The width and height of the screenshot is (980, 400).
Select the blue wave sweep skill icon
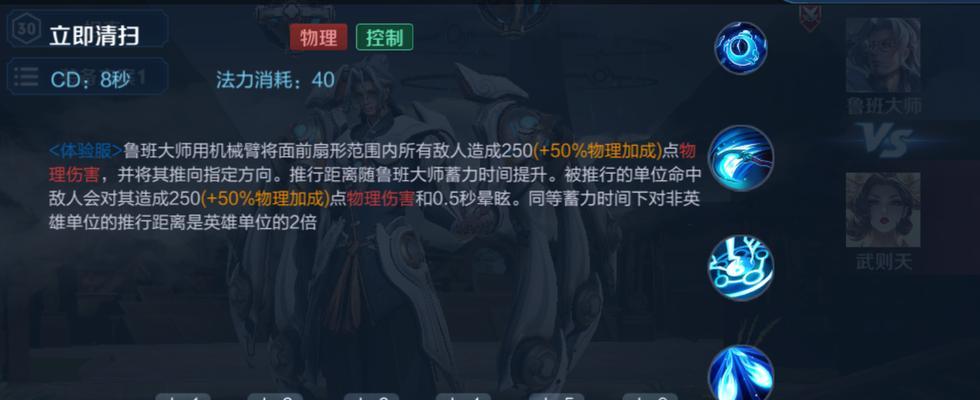pyautogui.click(x=741, y=158)
